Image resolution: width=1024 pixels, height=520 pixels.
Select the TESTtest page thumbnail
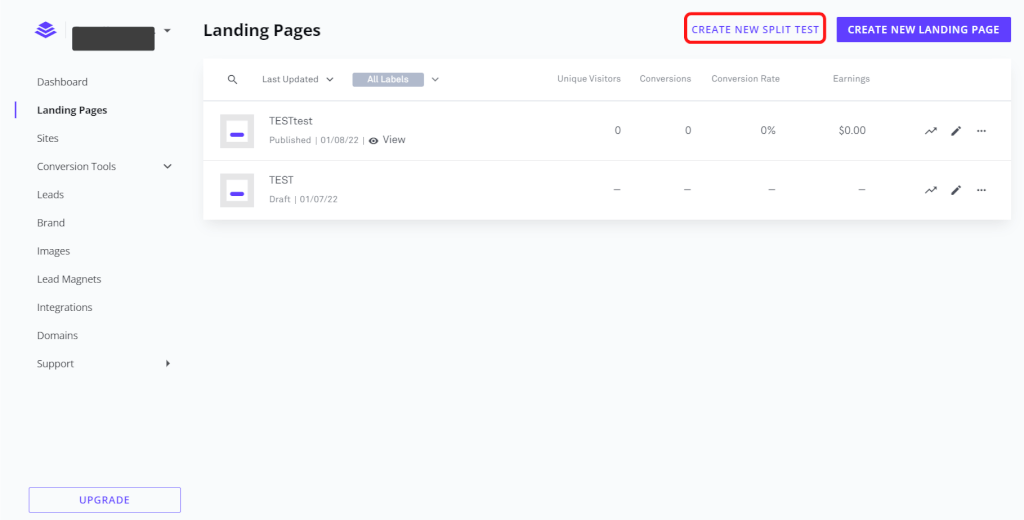point(237,131)
